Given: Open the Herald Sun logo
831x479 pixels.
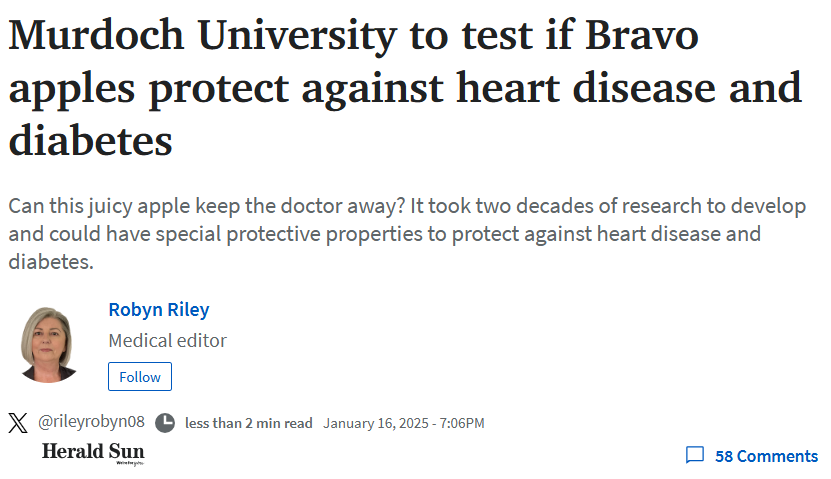Looking at the screenshot, I should pyautogui.click(x=93, y=453).
